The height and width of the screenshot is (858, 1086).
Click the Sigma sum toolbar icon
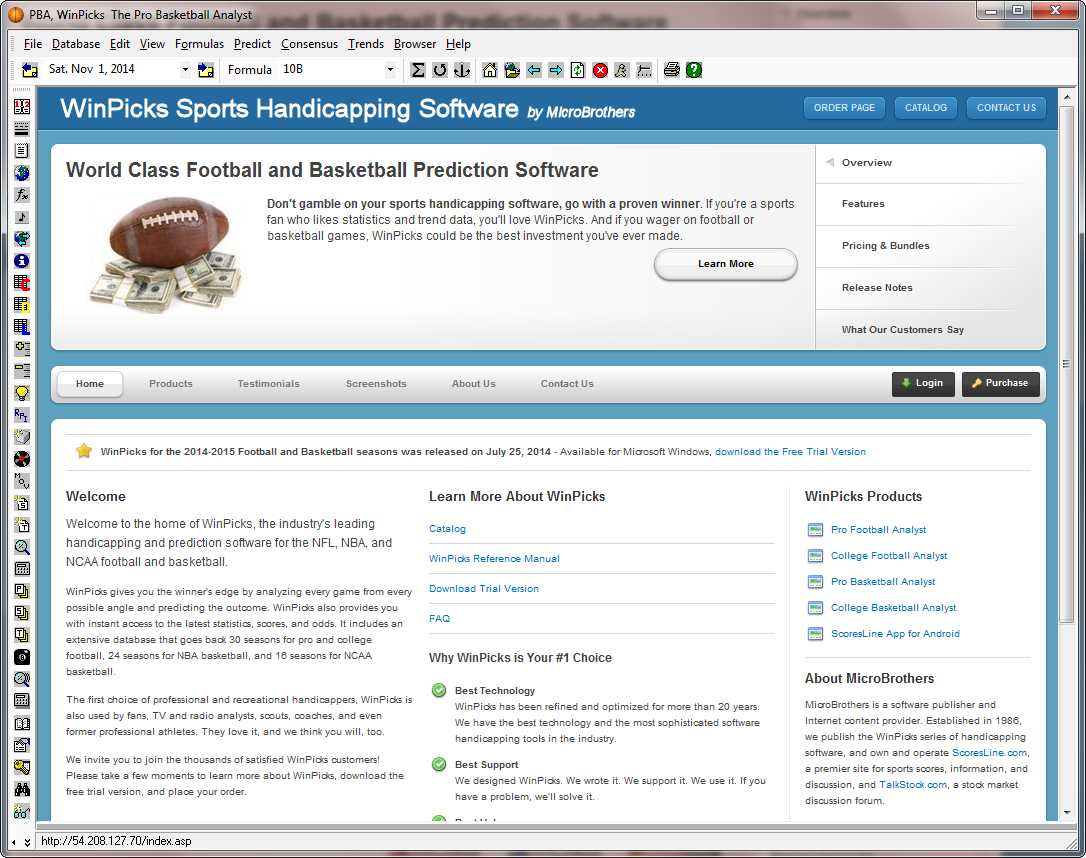point(418,70)
